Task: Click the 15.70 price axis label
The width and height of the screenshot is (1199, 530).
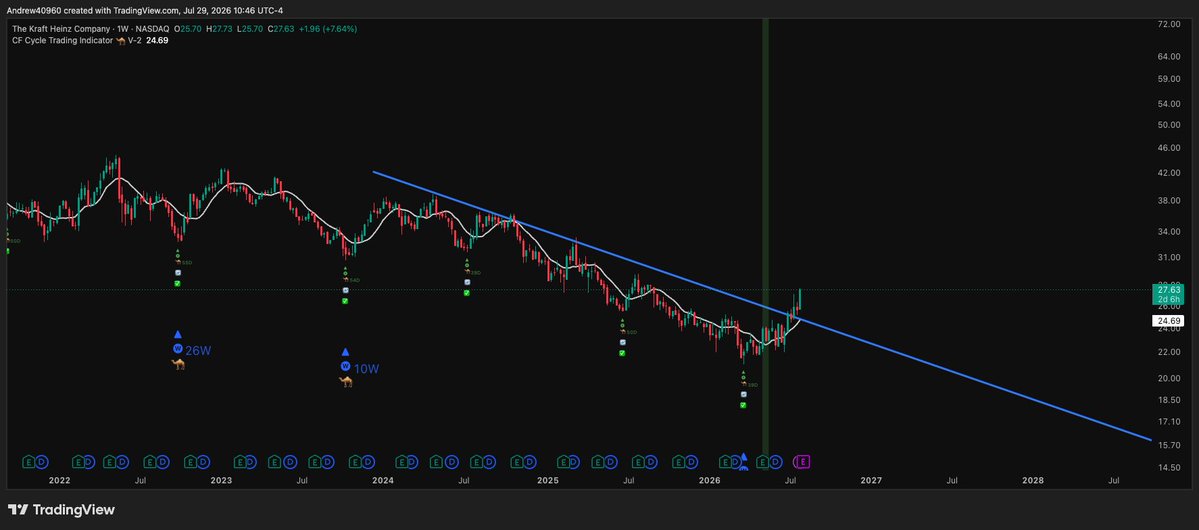Action: click(x=1168, y=445)
